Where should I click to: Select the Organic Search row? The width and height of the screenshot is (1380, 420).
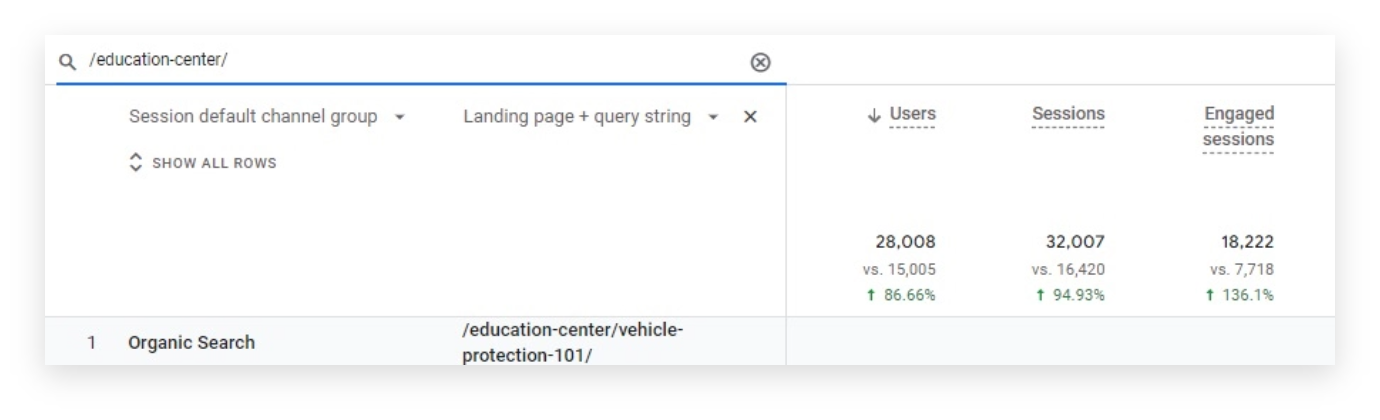click(191, 342)
